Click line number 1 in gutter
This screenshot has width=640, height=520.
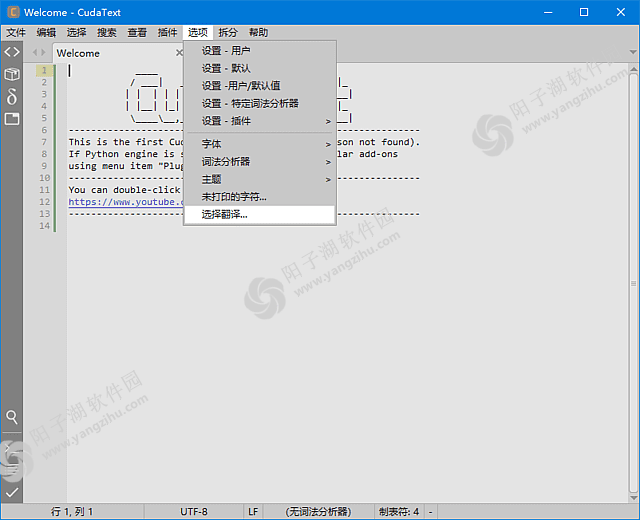pos(44,70)
